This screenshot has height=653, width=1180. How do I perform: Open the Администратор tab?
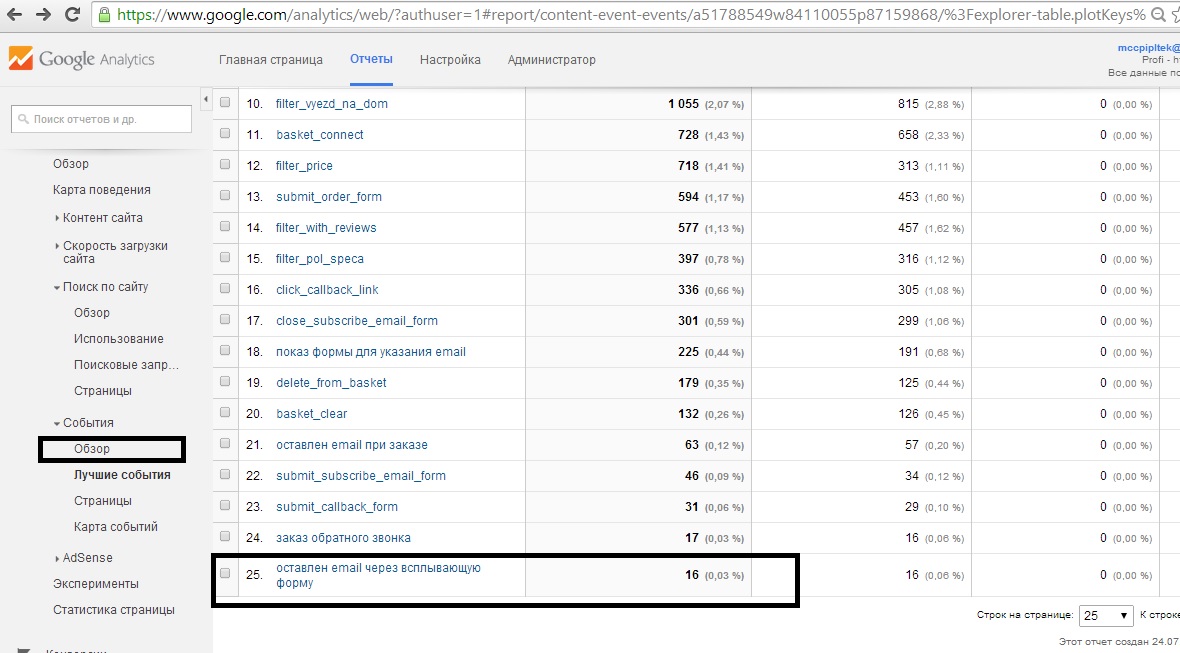[x=552, y=59]
